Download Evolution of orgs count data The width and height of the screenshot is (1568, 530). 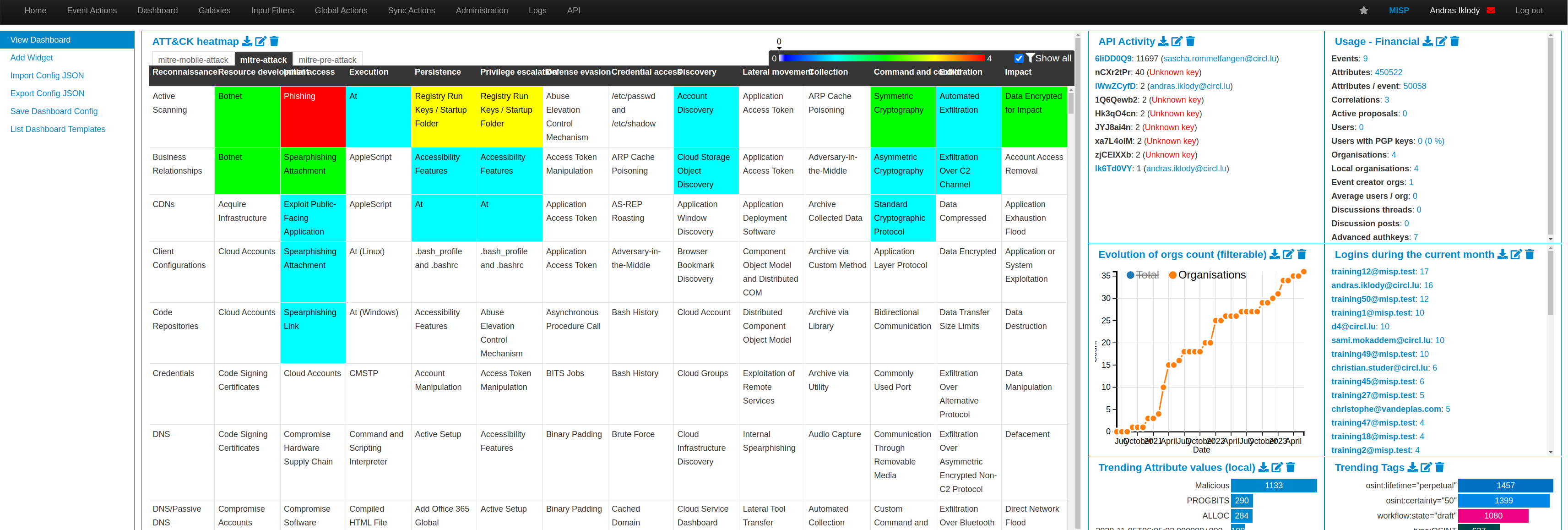1275,255
